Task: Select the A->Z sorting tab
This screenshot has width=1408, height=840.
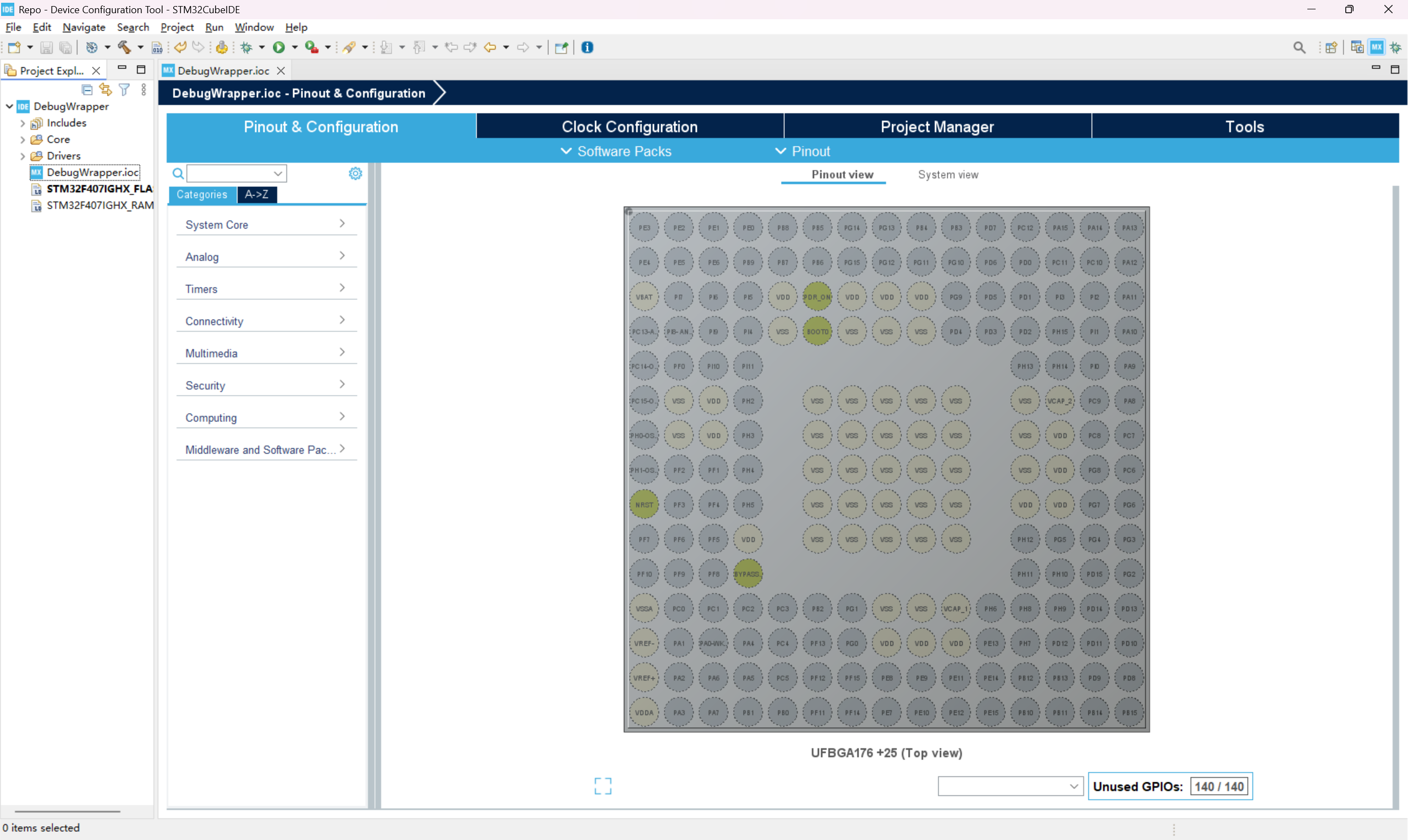Action: click(x=256, y=195)
